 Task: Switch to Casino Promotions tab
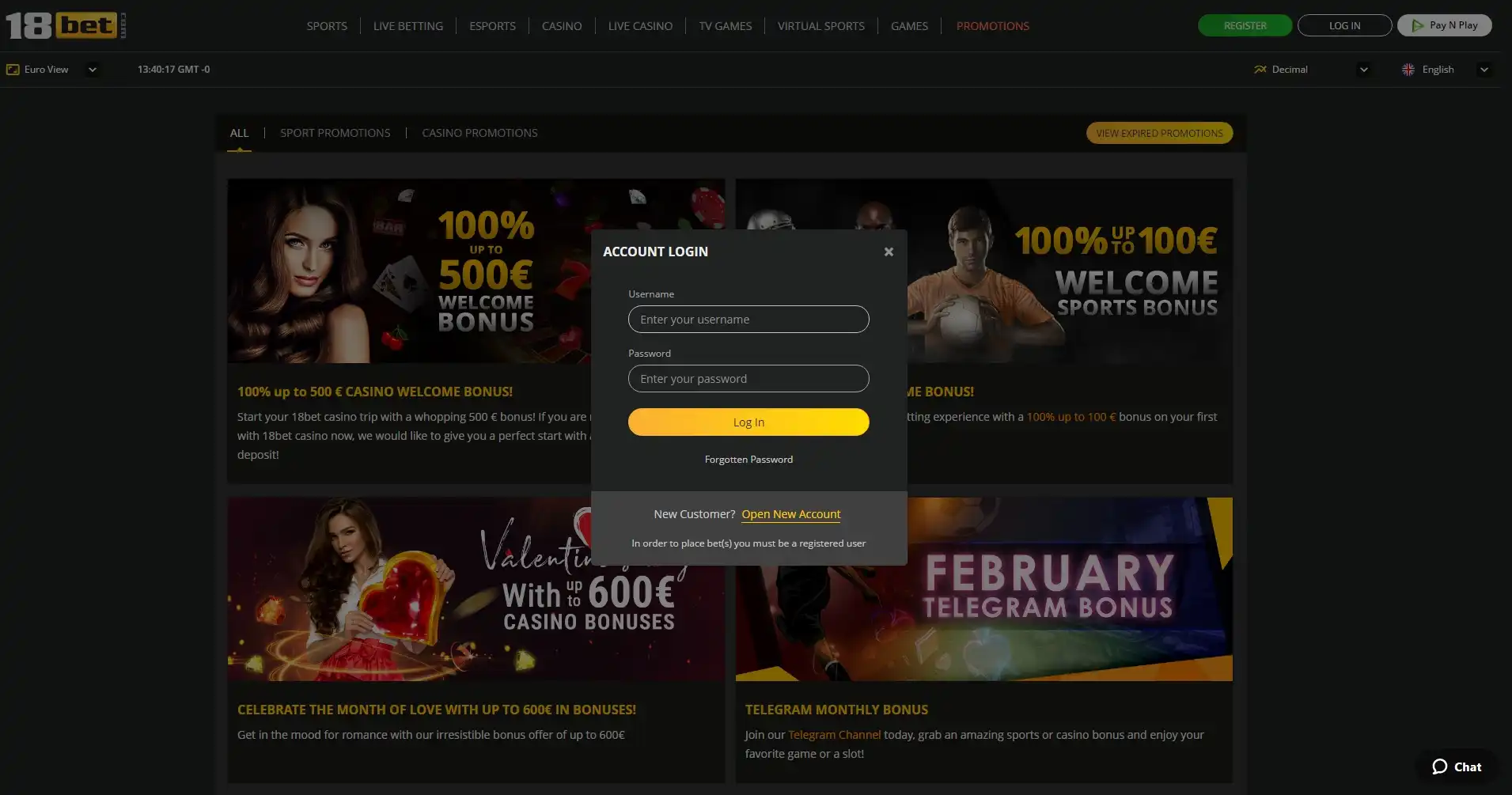tap(479, 133)
